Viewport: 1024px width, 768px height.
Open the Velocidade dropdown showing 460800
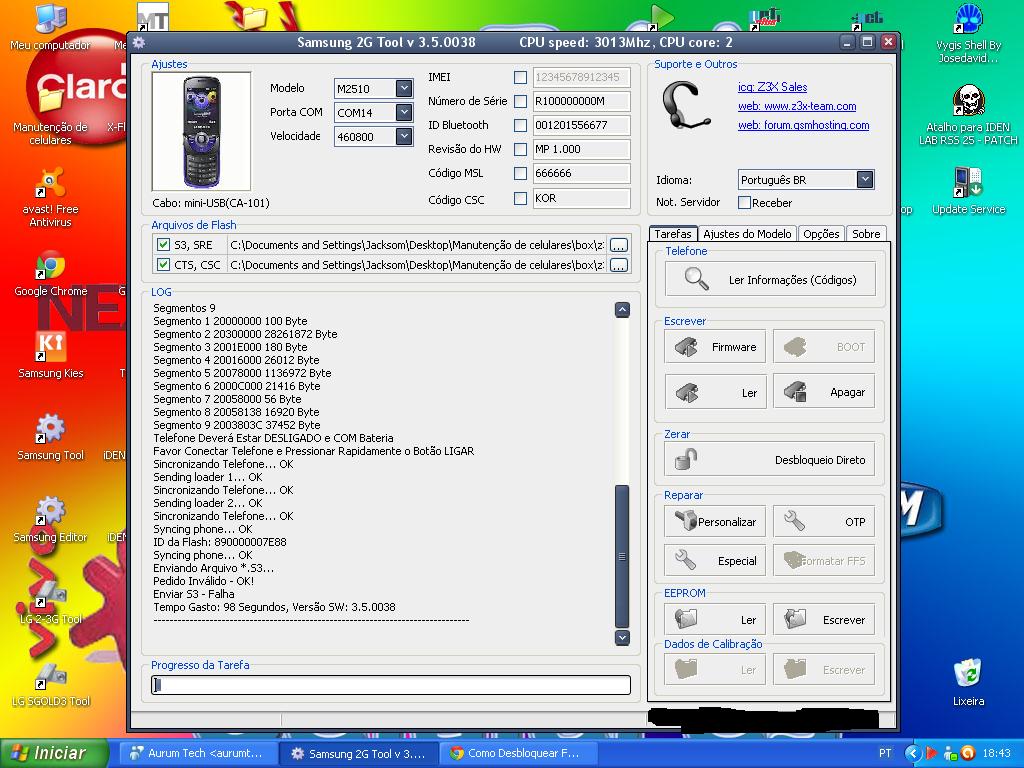pos(404,136)
